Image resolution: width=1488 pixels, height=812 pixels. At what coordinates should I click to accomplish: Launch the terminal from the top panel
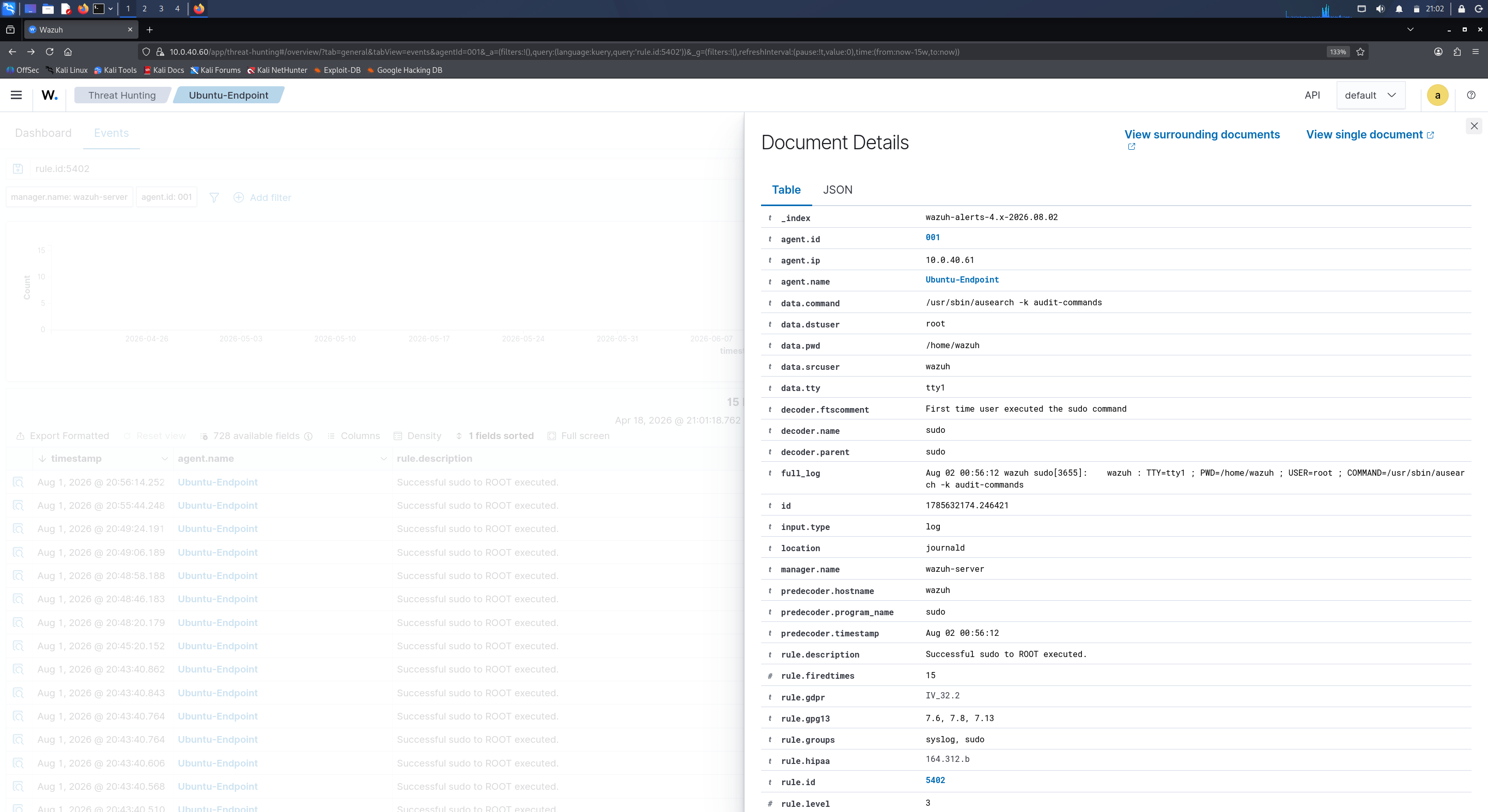click(x=99, y=9)
